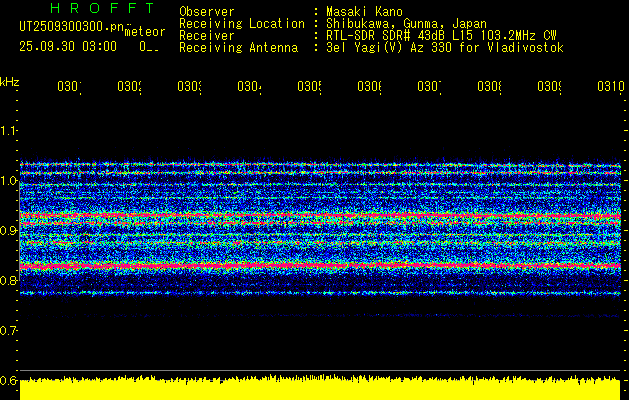Click the 0309 time marker

pyautogui.click(x=549, y=86)
